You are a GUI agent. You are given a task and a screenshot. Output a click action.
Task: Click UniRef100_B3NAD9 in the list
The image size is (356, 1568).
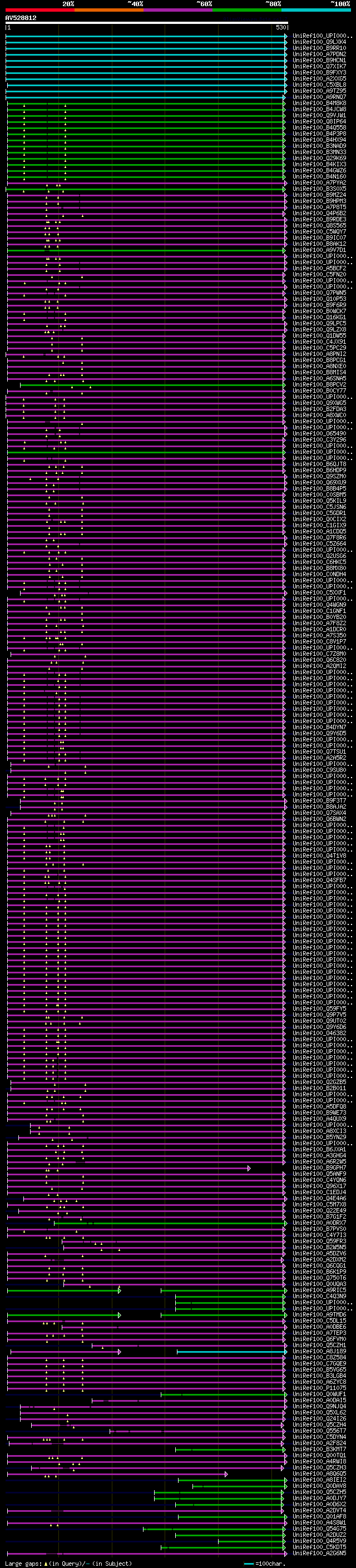319,146
